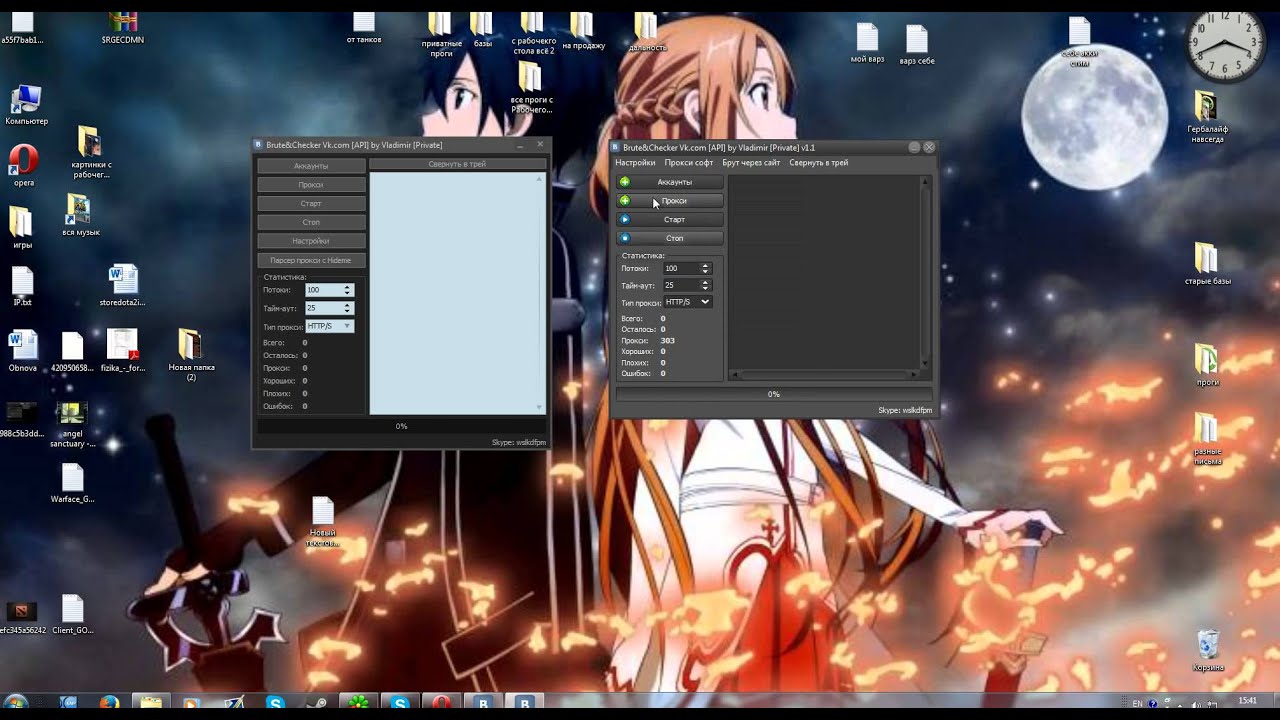Click Свернуть в трей in v1.1 menu bar
Viewport: 1280px width, 720px height.
point(818,162)
